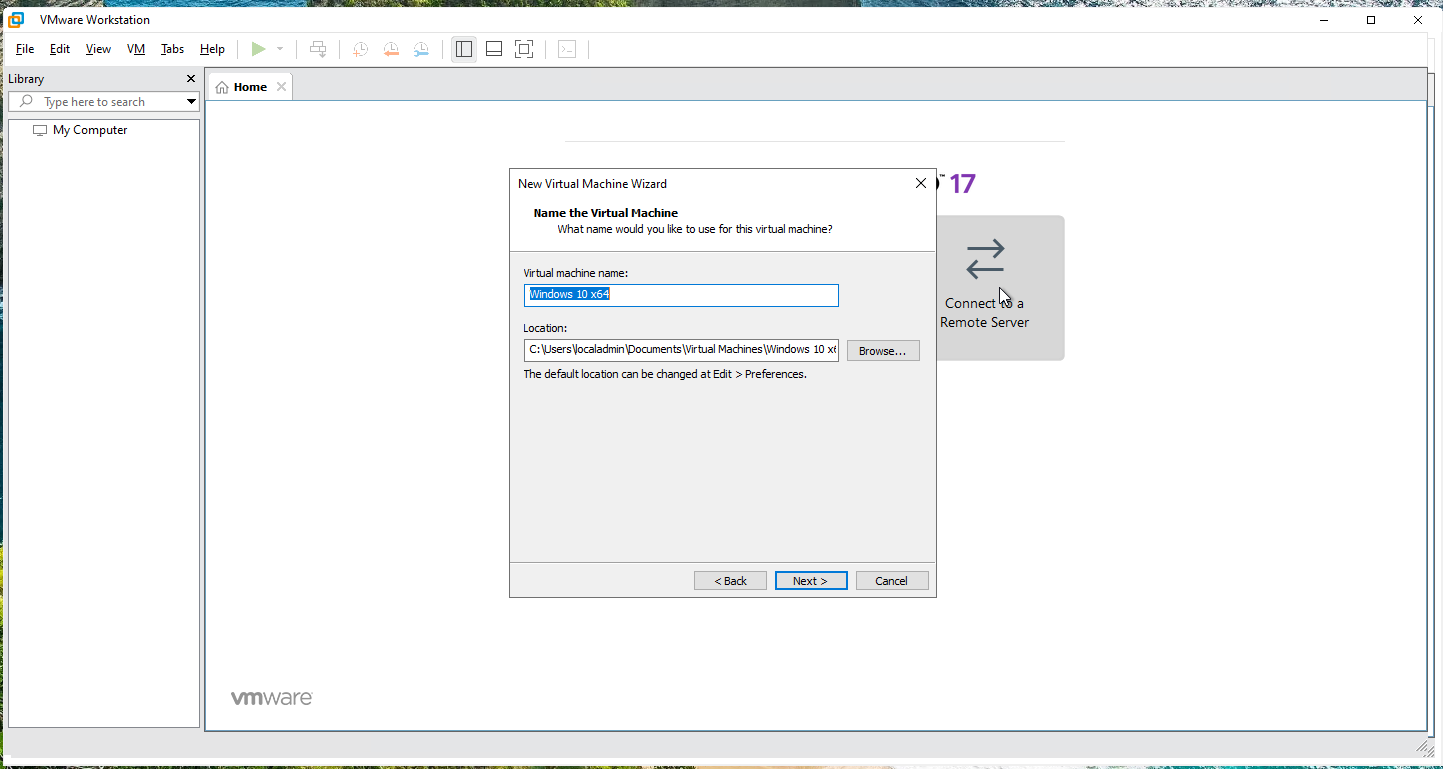The width and height of the screenshot is (1443, 769).
Task: Click the magnifier icon in Library search
Action: coord(27,102)
